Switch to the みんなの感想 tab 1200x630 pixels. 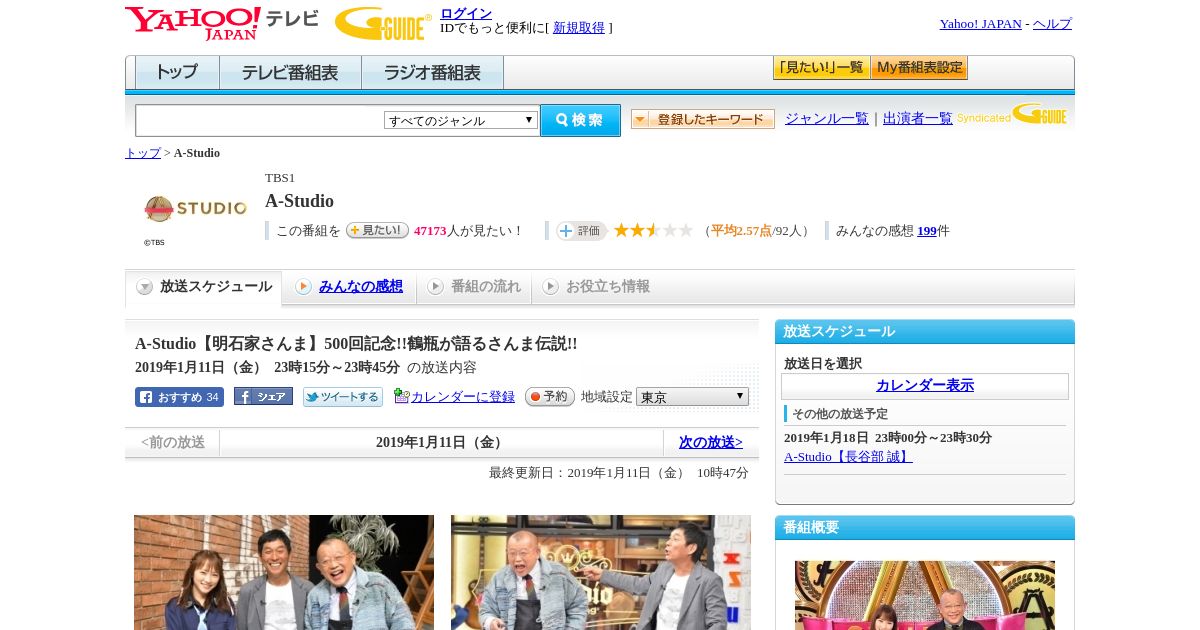tap(350, 287)
